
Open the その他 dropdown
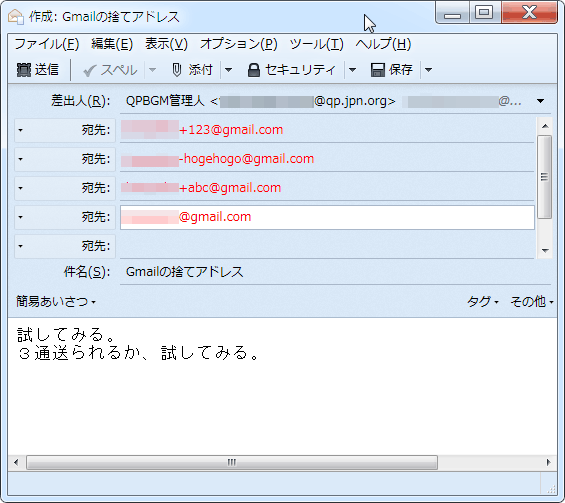(531, 302)
